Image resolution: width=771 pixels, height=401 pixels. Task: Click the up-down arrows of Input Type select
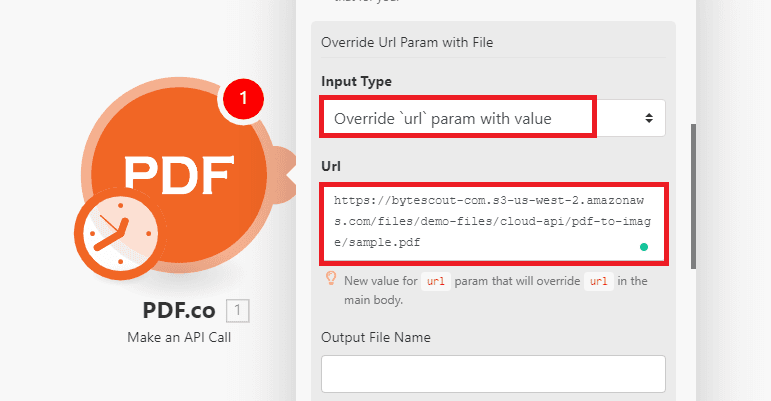(x=648, y=118)
